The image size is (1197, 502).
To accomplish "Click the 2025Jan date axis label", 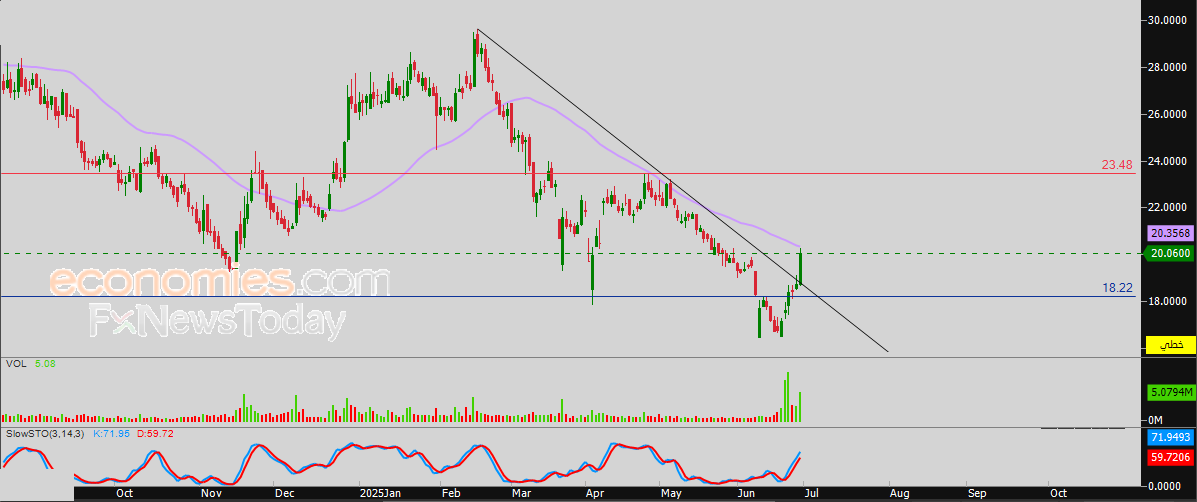I will point(379,494).
